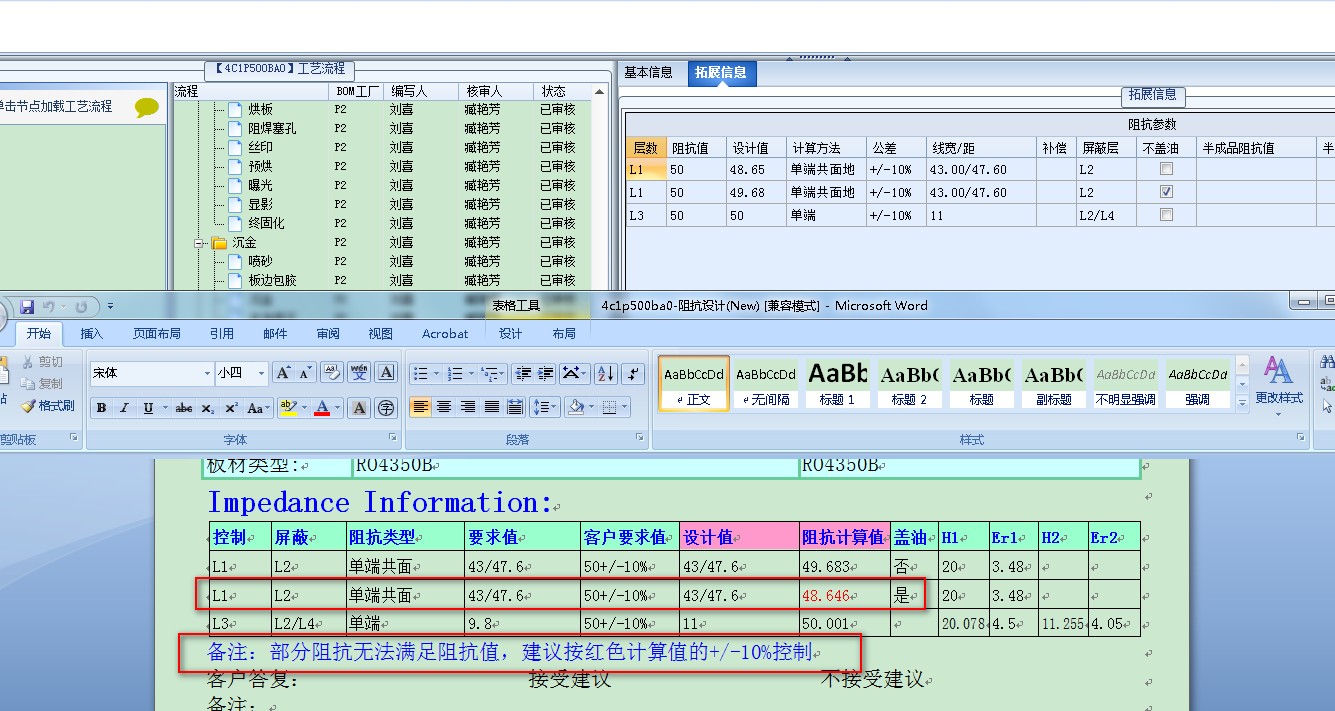Open the font size dropdown showing 小四
Viewport: 1335px width, 711px height.
click(x=262, y=373)
